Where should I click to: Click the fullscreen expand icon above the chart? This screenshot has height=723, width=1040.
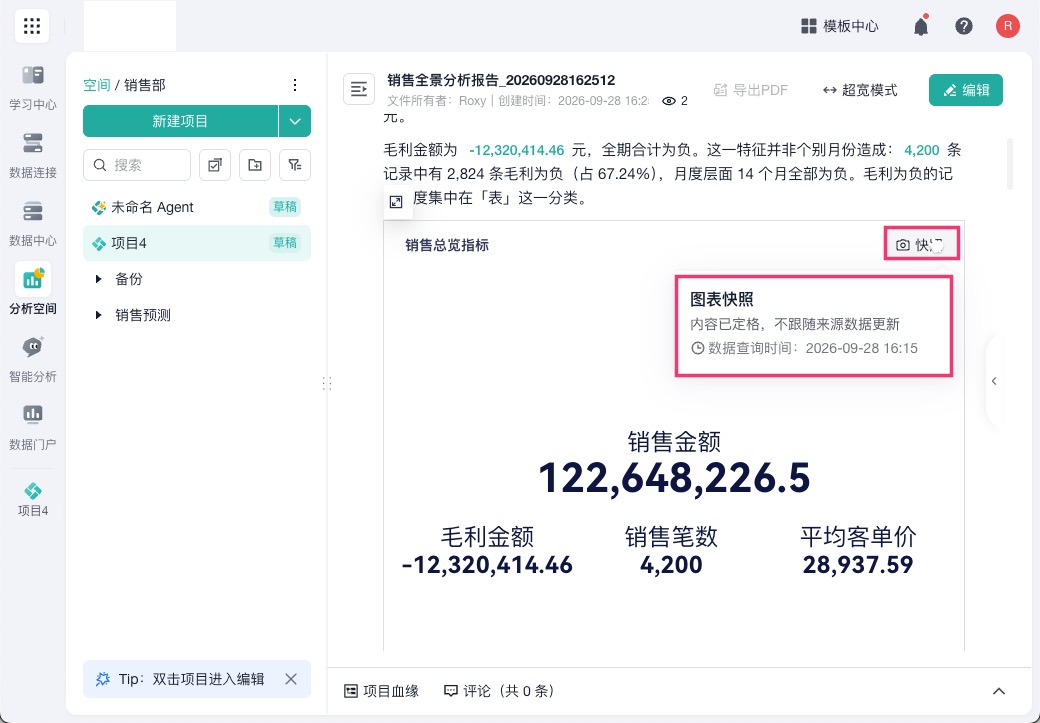coord(396,202)
